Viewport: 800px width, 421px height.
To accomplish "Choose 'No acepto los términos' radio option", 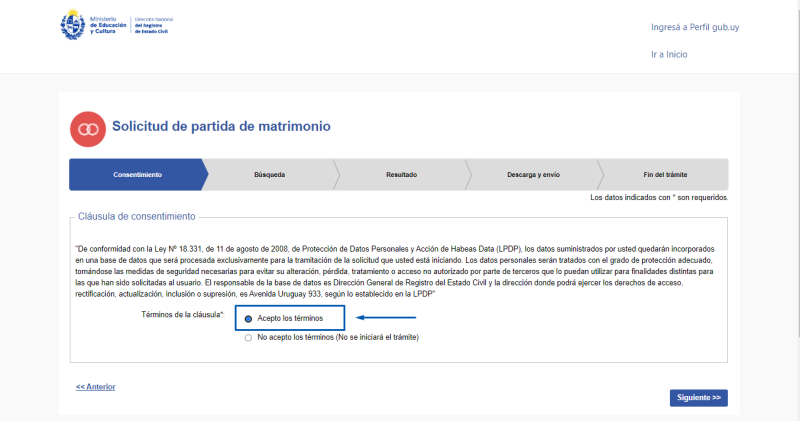I will tap(248, 338).
